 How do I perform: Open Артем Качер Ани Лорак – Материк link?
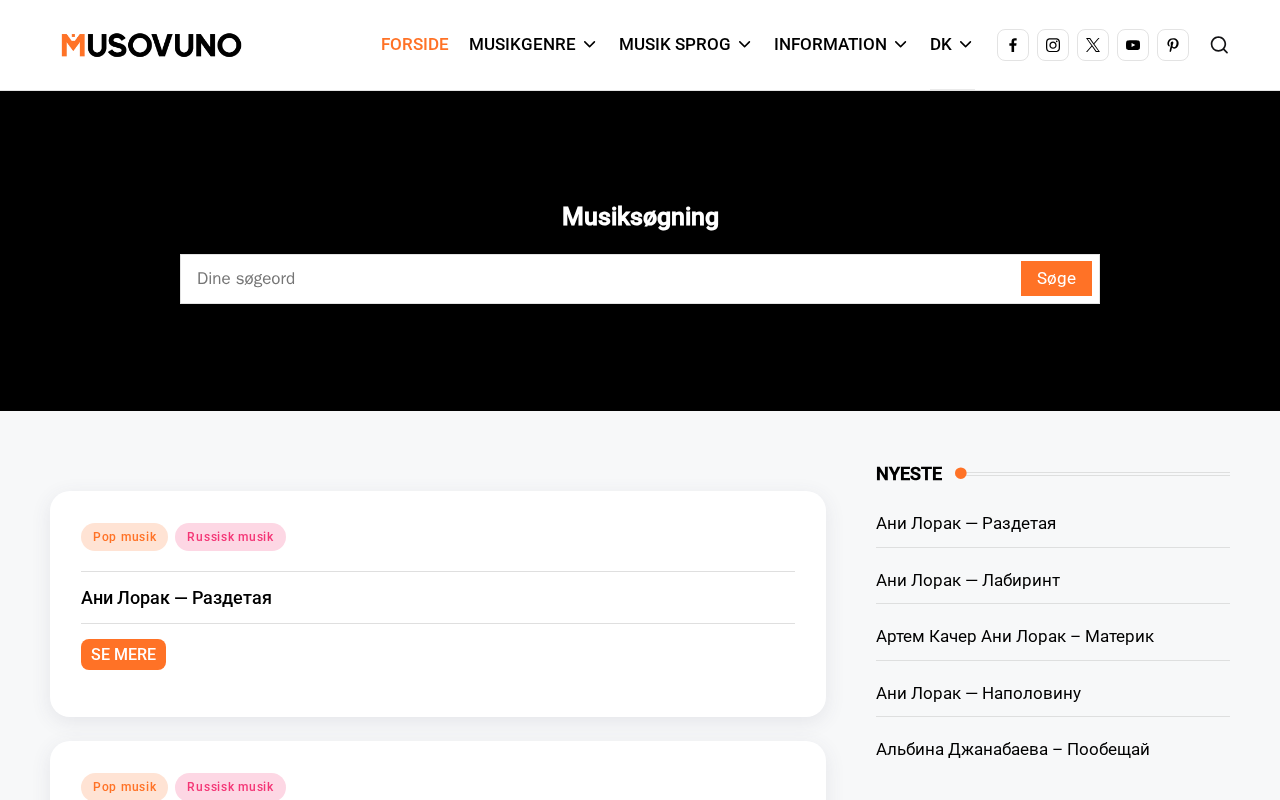(x=1015, y=636)
